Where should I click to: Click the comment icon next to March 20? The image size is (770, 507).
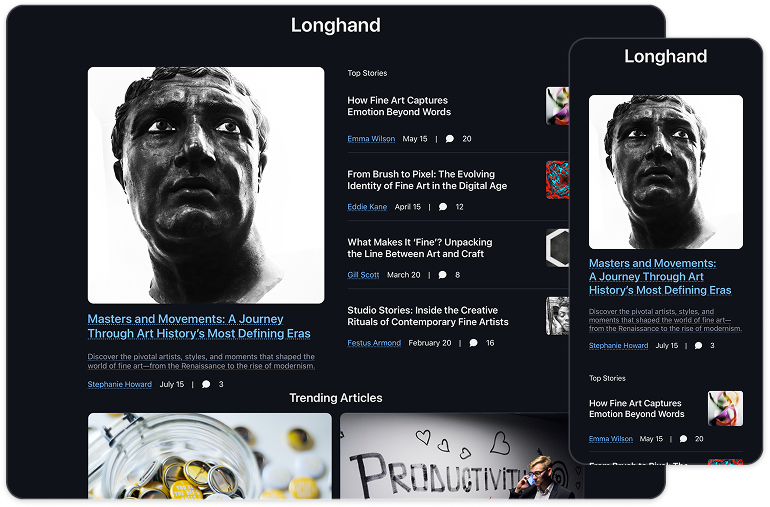tap(442, 275)
